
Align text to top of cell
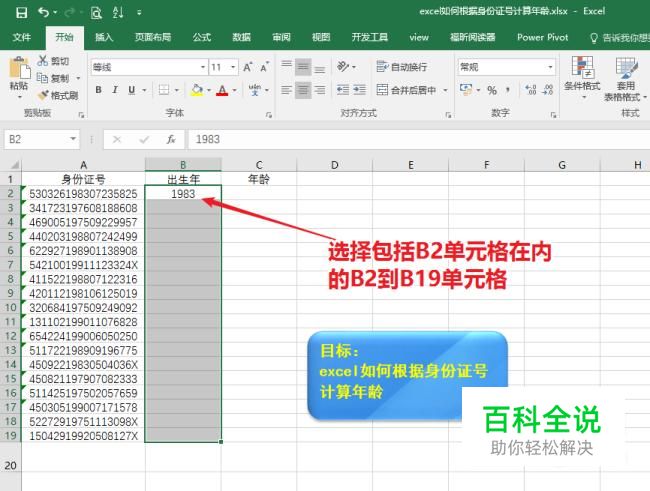tap(286, 67)
